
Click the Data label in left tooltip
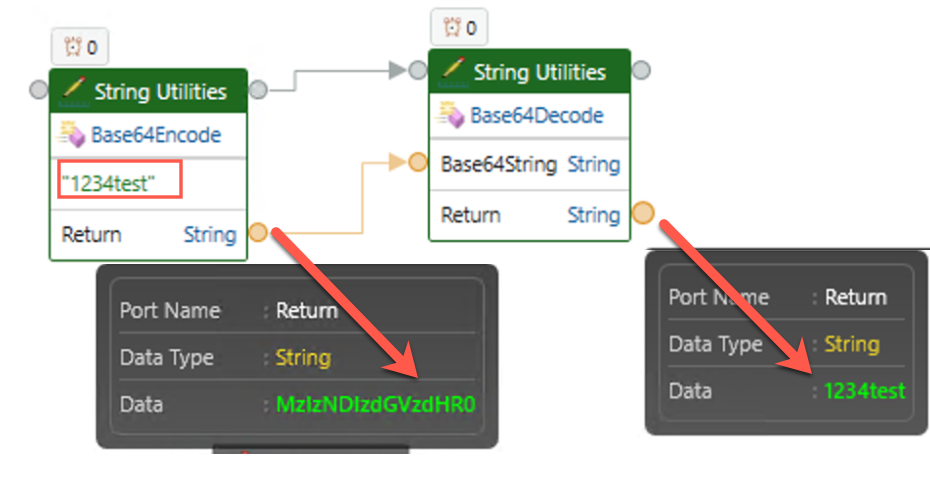pyautogui.click(x=141, y=404)
